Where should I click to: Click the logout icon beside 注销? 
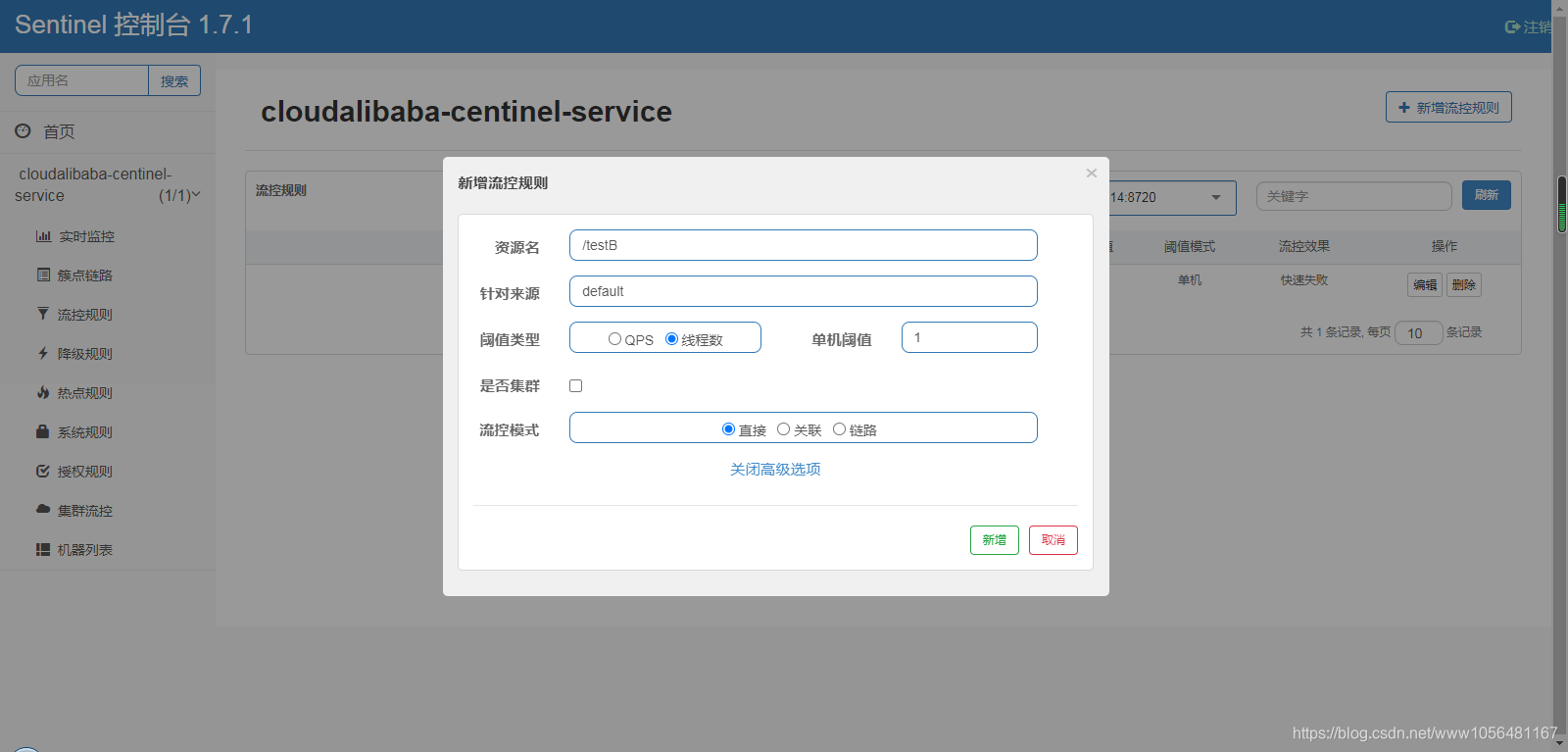1512,27
